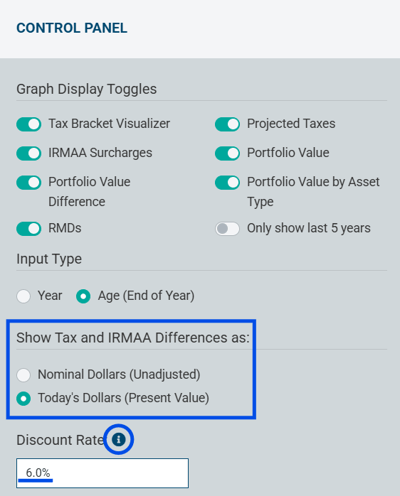400x496 pixels.
Task: Turn off the Projected Taxes toggle
Action: [227, 124]
